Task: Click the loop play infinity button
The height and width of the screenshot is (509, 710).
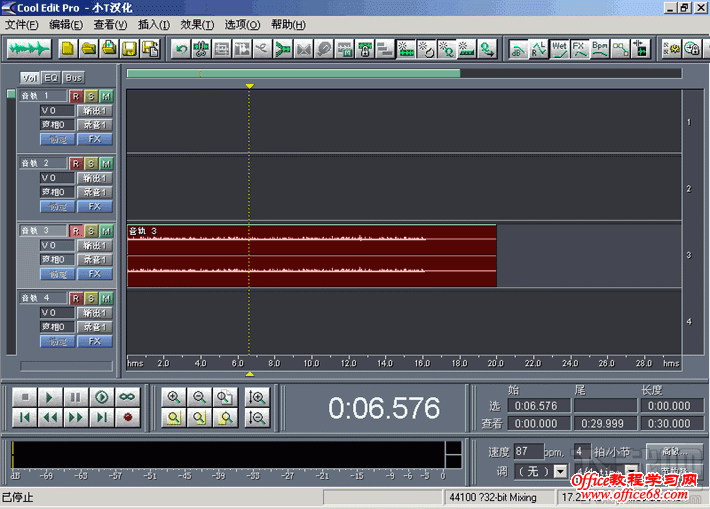Action: pos(127,397)
